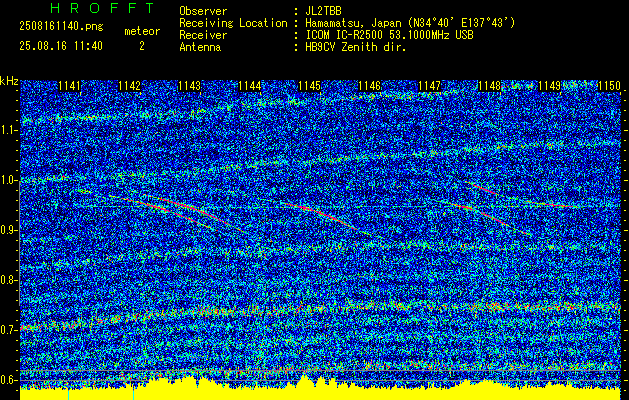
Task: Click the kHz axis unit label
Action: tap(9, 81)
